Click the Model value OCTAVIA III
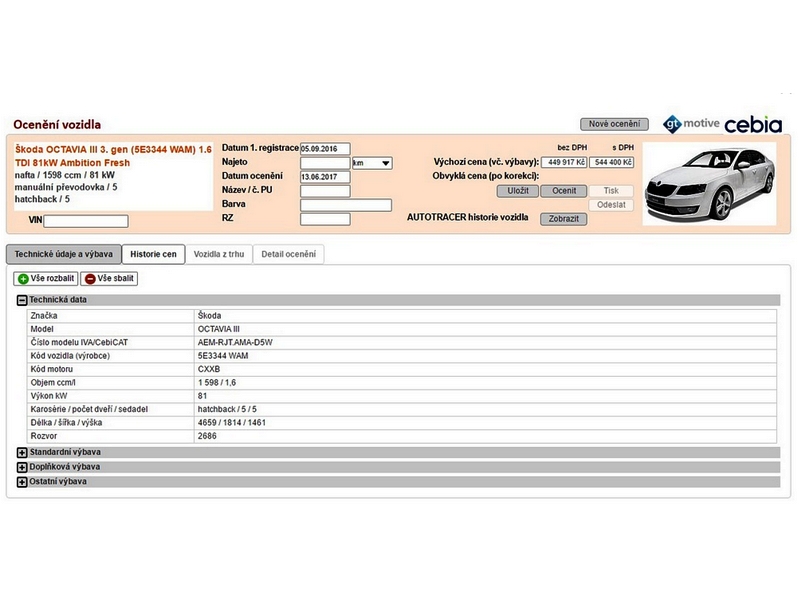 tap(218, 329)
